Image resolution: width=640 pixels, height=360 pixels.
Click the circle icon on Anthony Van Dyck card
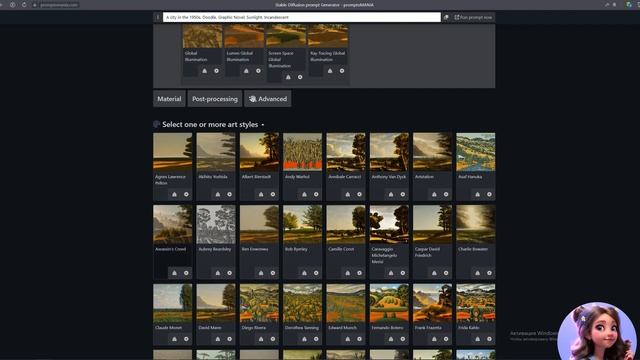(x=402, y=194)
